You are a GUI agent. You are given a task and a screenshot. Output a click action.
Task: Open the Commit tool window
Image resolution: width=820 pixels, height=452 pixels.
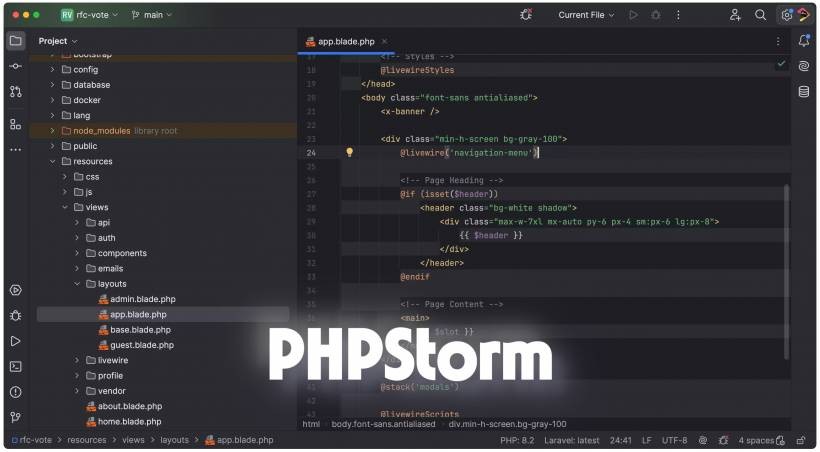coord(16,66)
